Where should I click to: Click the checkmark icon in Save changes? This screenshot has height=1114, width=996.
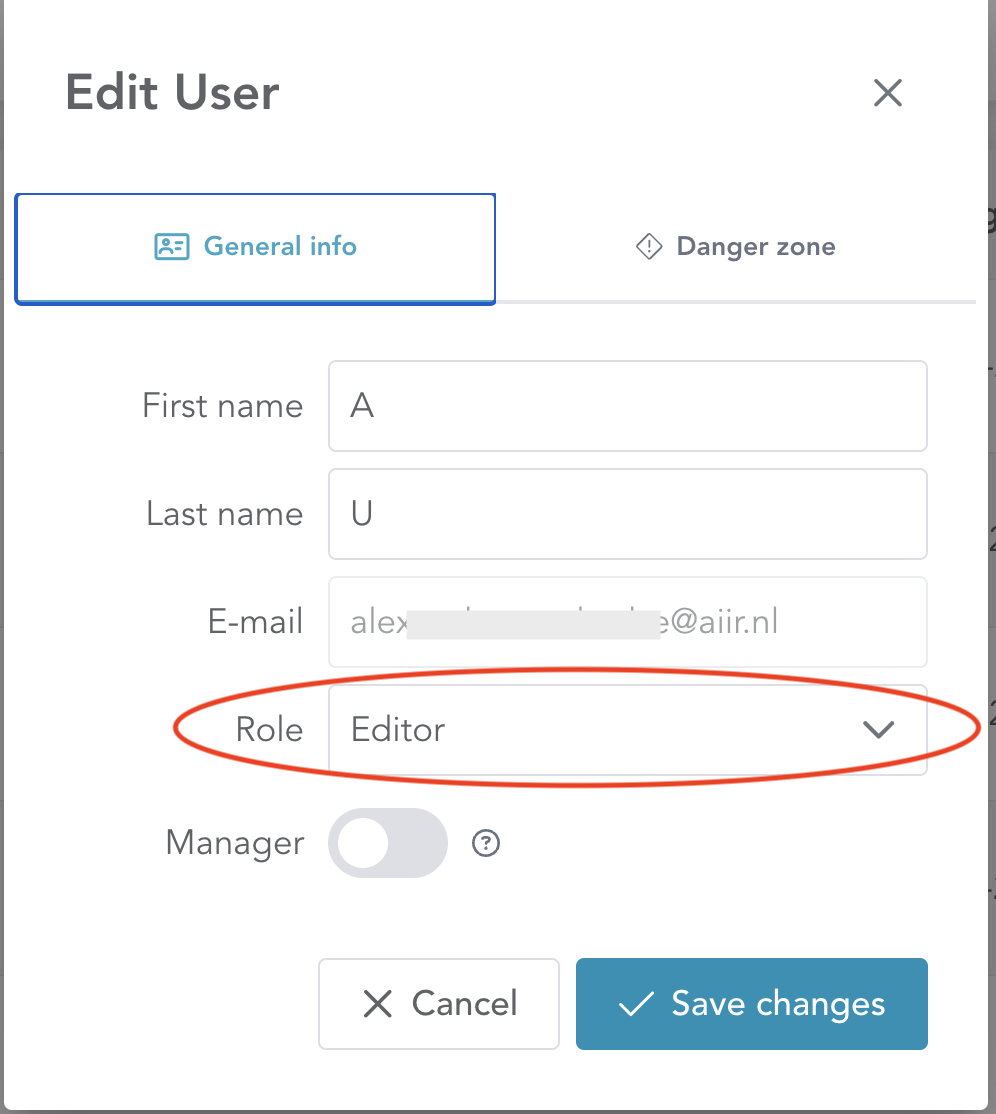coord(636,1004)
